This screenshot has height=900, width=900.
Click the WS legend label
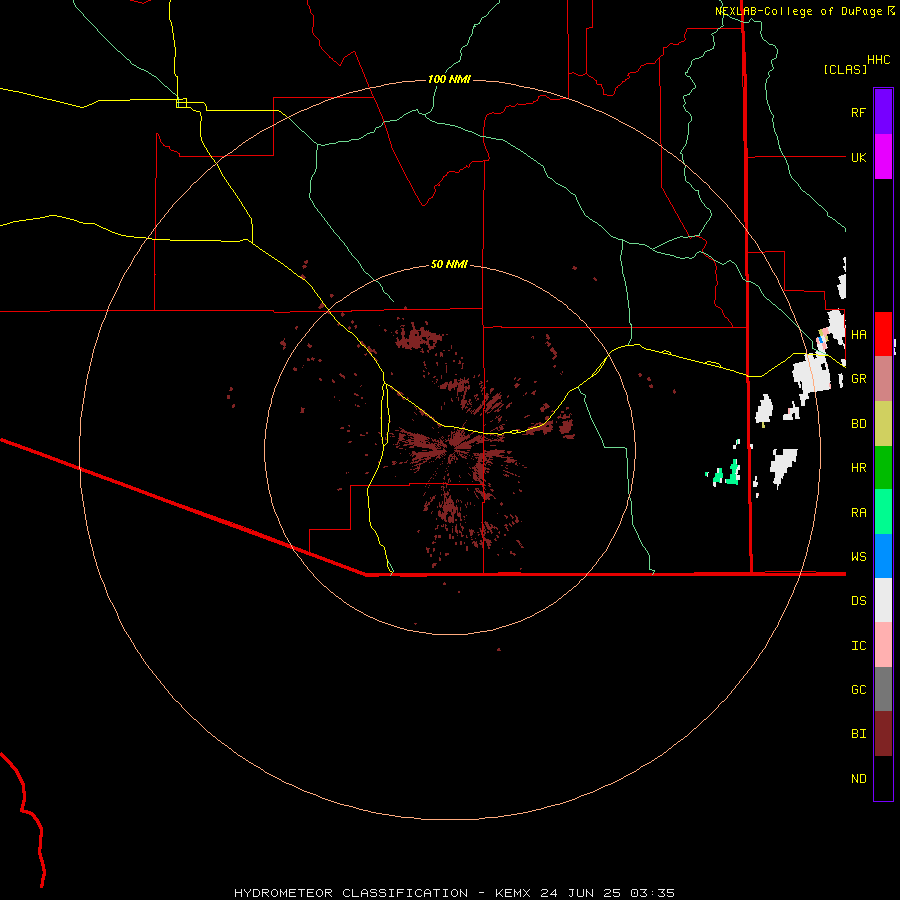pyautogui.click(x=858, y=556)
